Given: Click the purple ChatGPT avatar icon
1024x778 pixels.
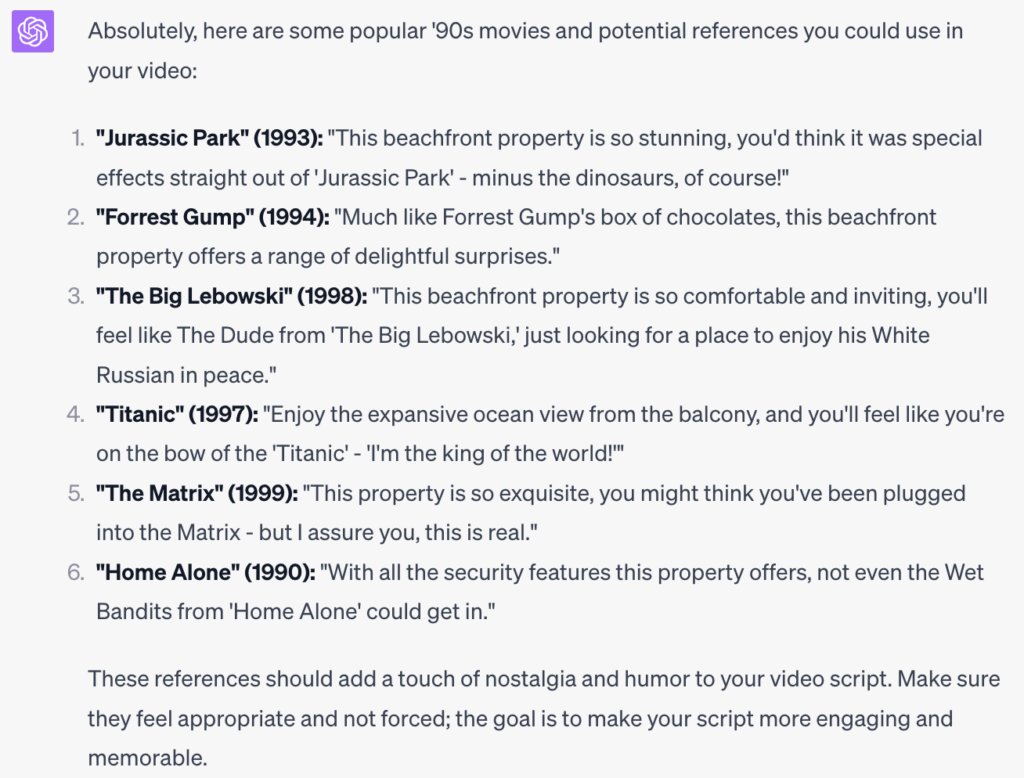Looking at the screenshot, I should (33, 31).
